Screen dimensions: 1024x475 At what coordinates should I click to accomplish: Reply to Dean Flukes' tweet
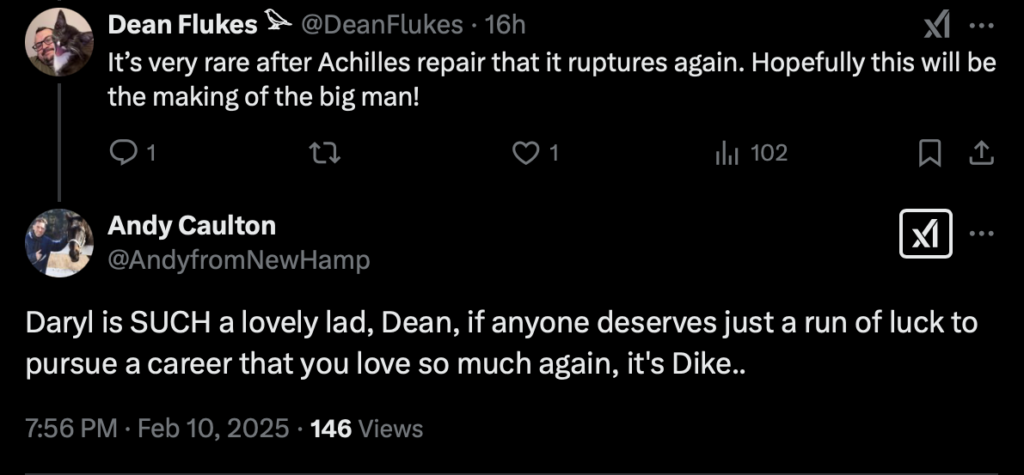(122, 153)
